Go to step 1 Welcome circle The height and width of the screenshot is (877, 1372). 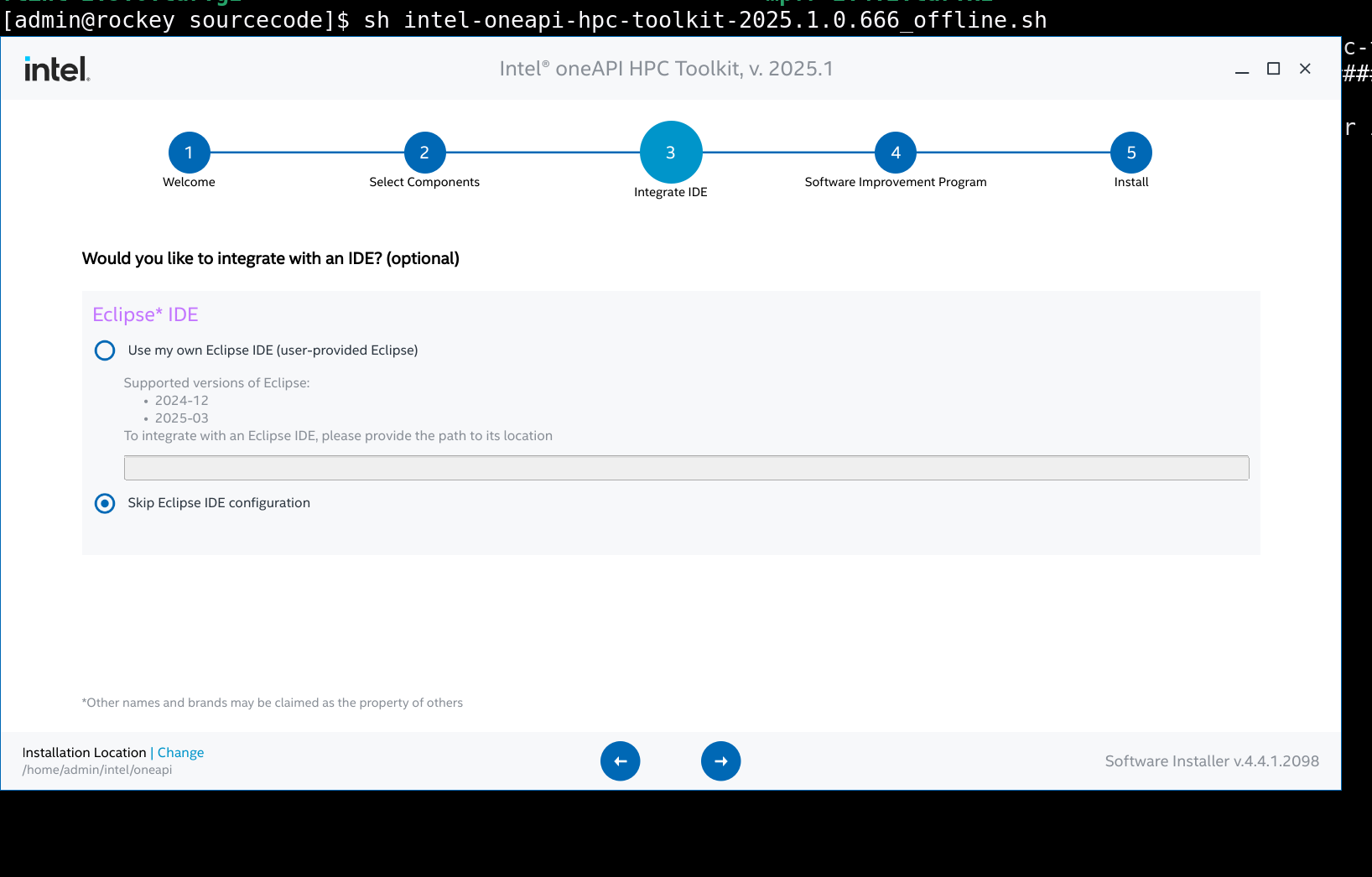click(x=189, y=153)
